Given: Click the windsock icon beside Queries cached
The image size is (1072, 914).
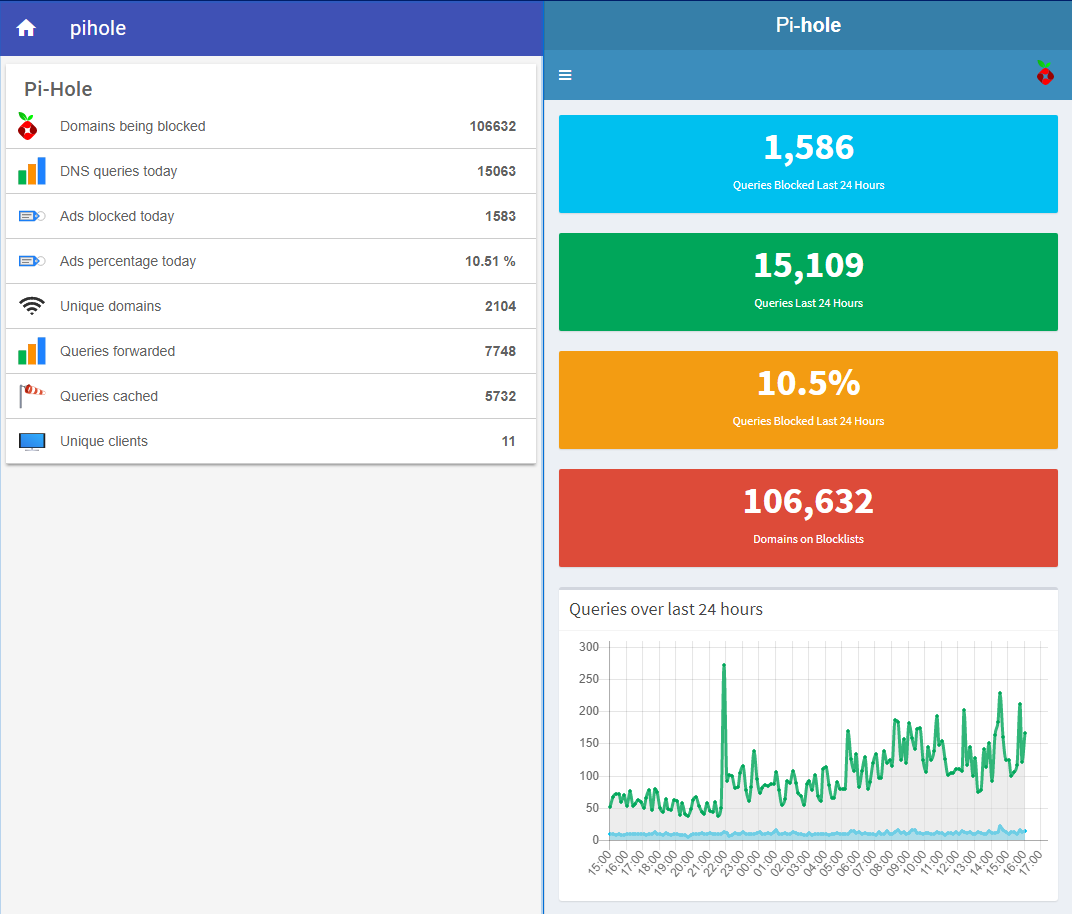Looking at the screenshot, I should 32,396.
